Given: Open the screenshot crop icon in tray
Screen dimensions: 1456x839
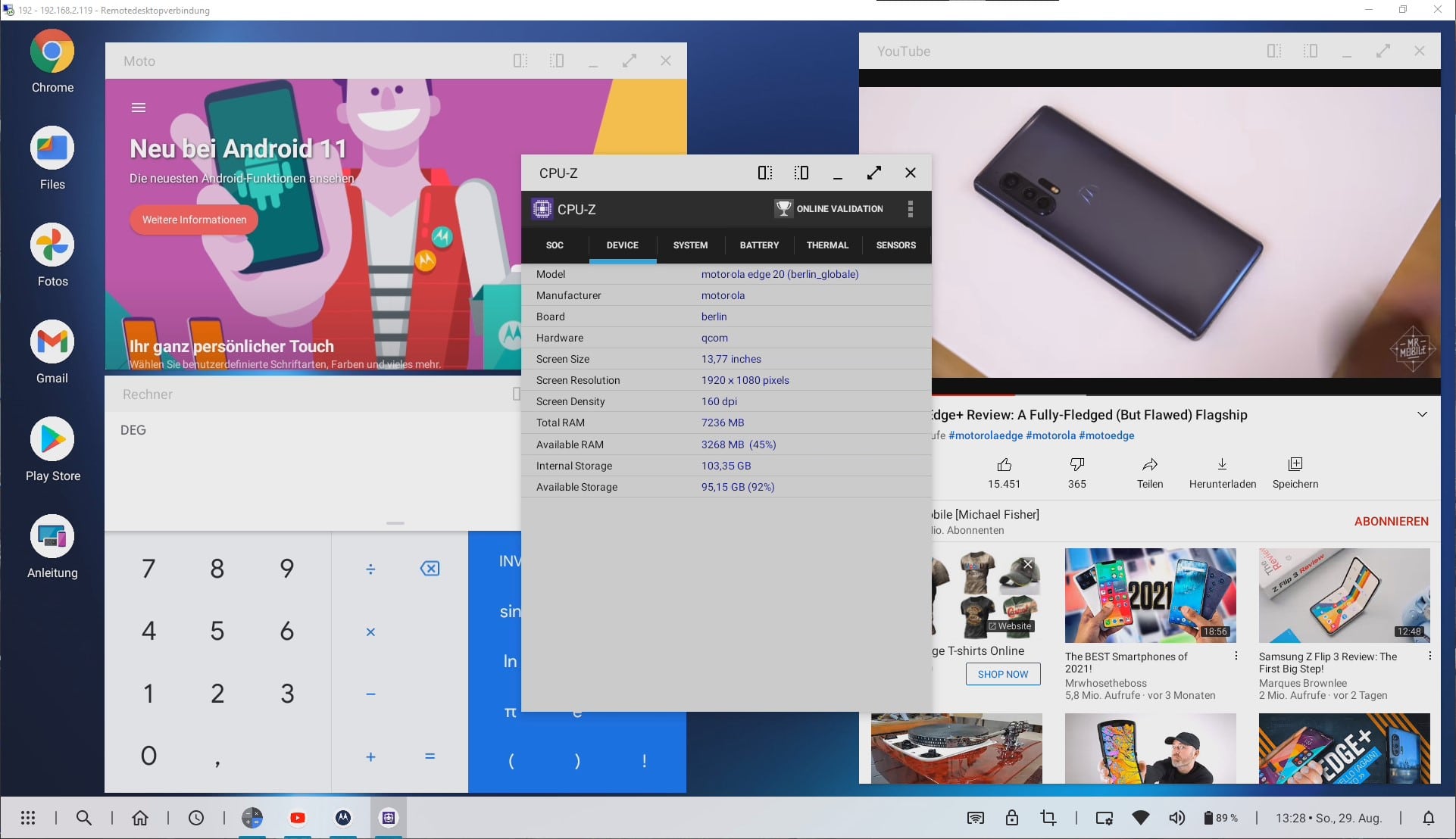Looking at the screenshot, I should click(1048, 818).
